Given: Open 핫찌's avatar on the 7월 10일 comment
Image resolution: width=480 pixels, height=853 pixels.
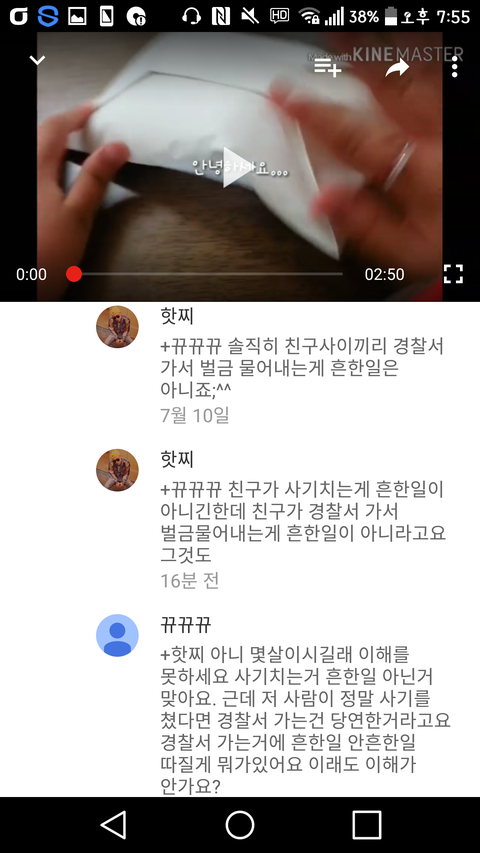Looking at the screenshot, I should tap(117, 326).
